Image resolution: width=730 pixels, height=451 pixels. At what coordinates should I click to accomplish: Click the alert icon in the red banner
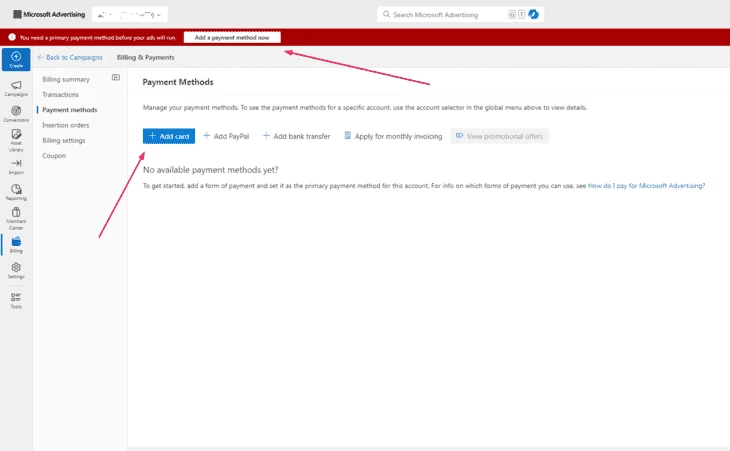[x=12, y=37]
